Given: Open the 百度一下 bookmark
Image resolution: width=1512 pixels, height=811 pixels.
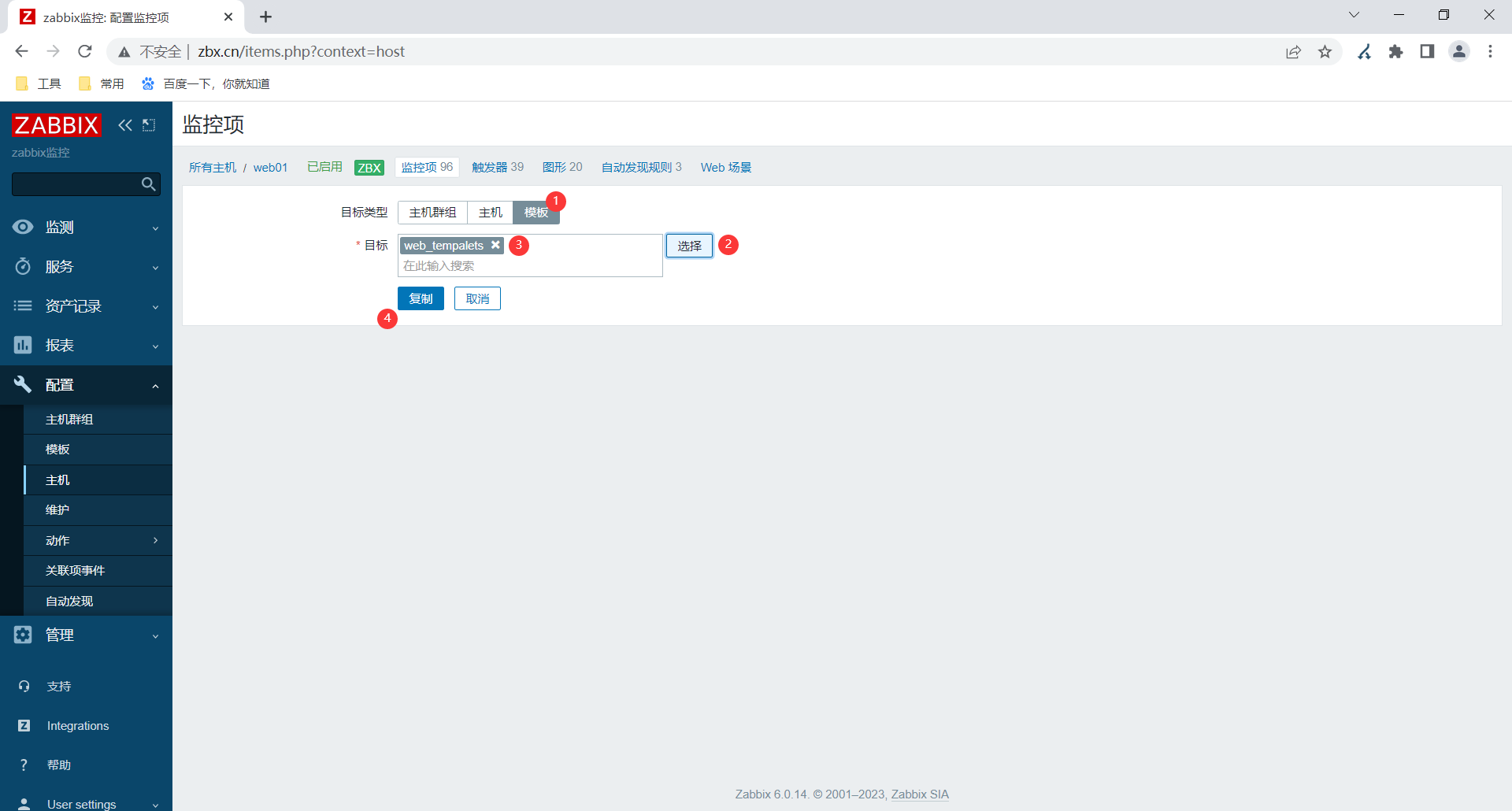Looking at the screenshot, I should tap(206, 83).
